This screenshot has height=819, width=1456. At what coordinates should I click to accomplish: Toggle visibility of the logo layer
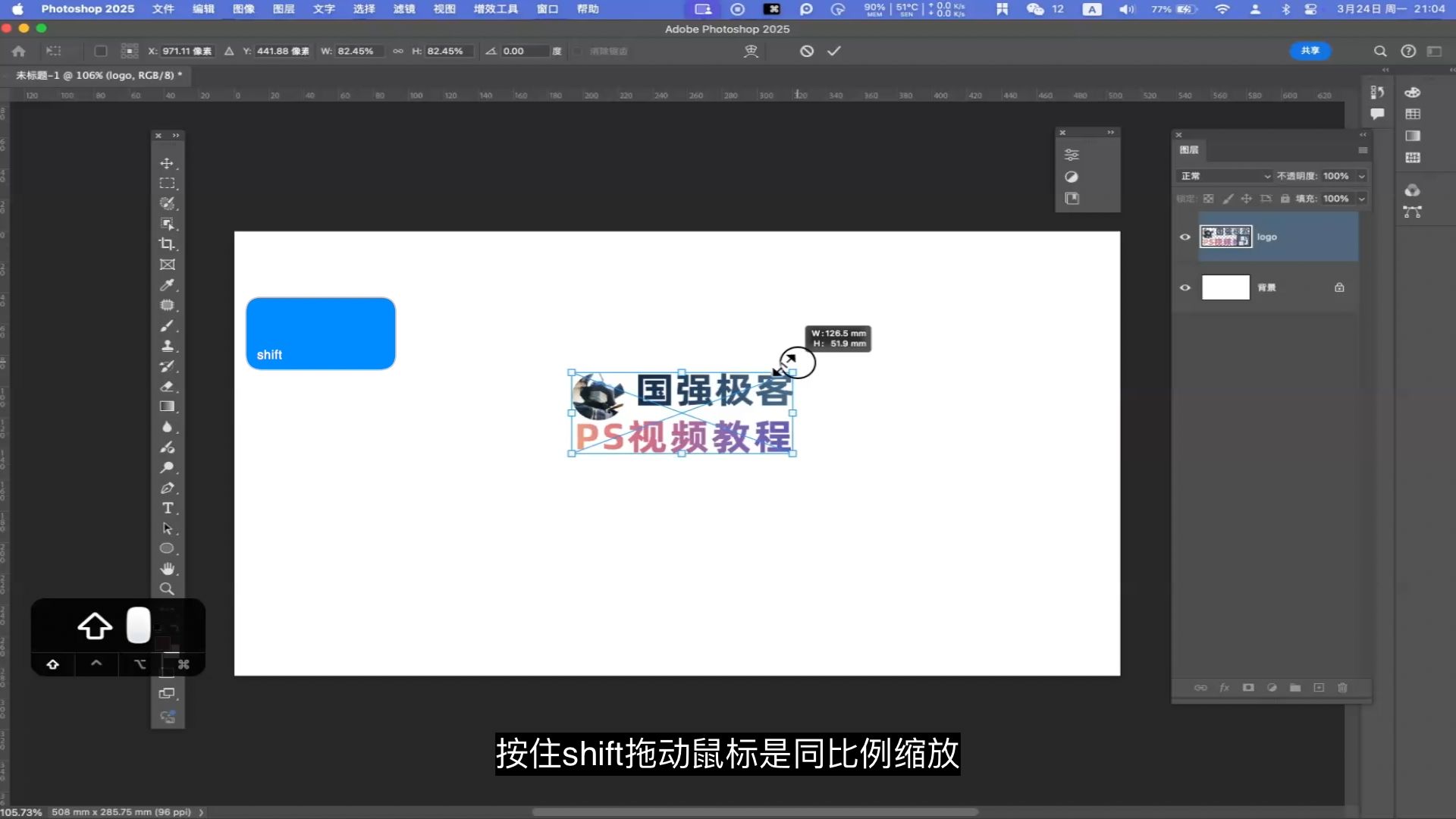pyautogui.click(x=1185, y=237)
